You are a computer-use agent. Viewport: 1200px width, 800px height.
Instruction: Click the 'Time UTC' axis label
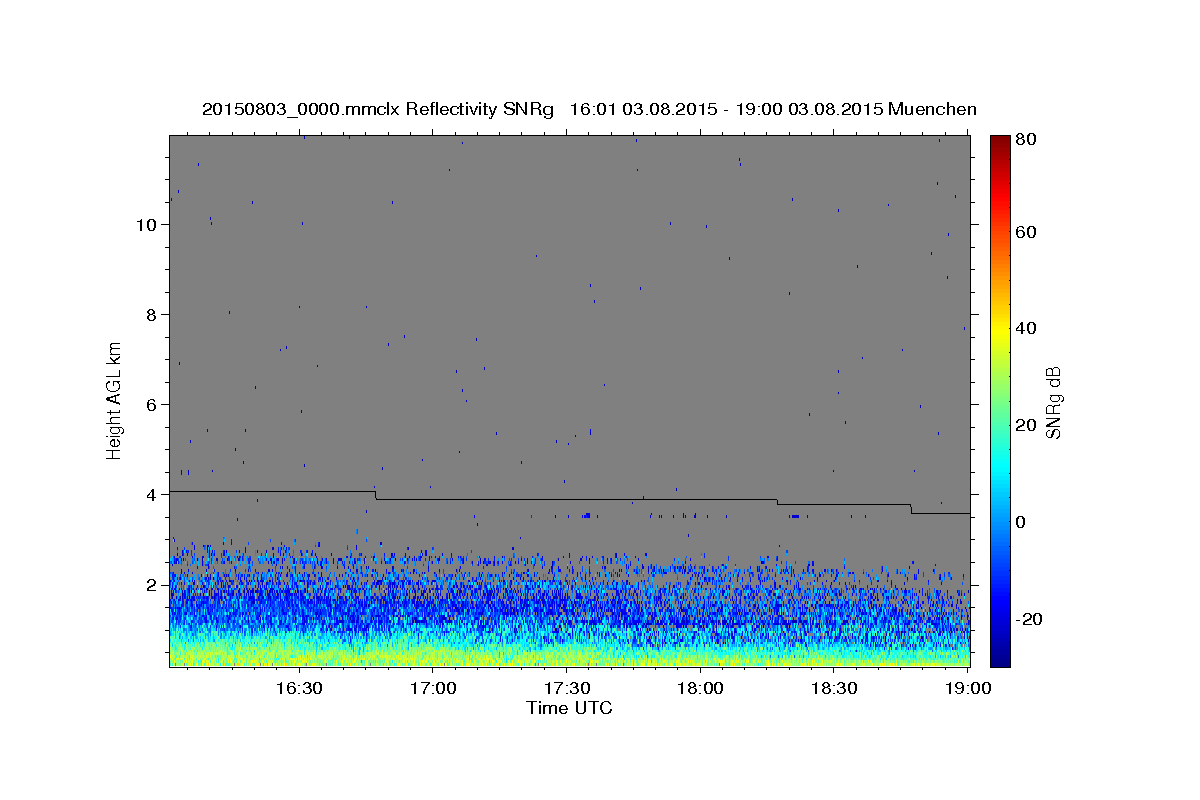(x=569, y=708)
